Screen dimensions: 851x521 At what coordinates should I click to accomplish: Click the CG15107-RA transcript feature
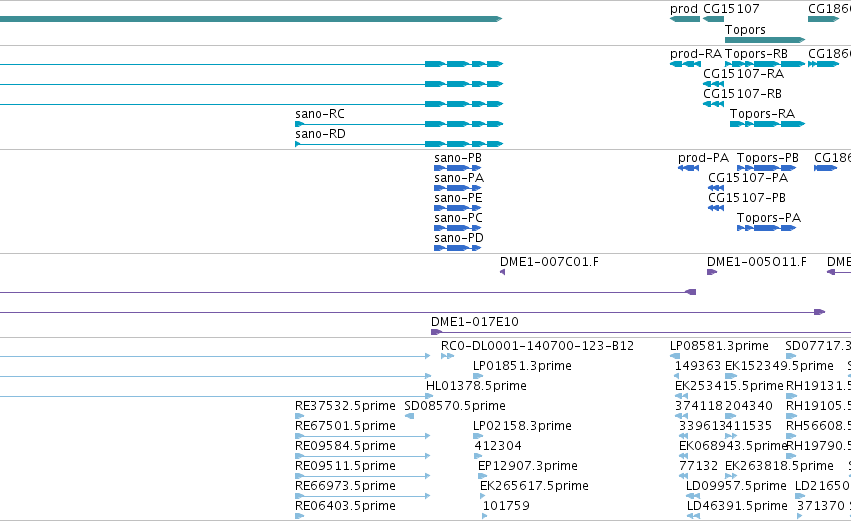pyautogui.click(x=713, y=84)
